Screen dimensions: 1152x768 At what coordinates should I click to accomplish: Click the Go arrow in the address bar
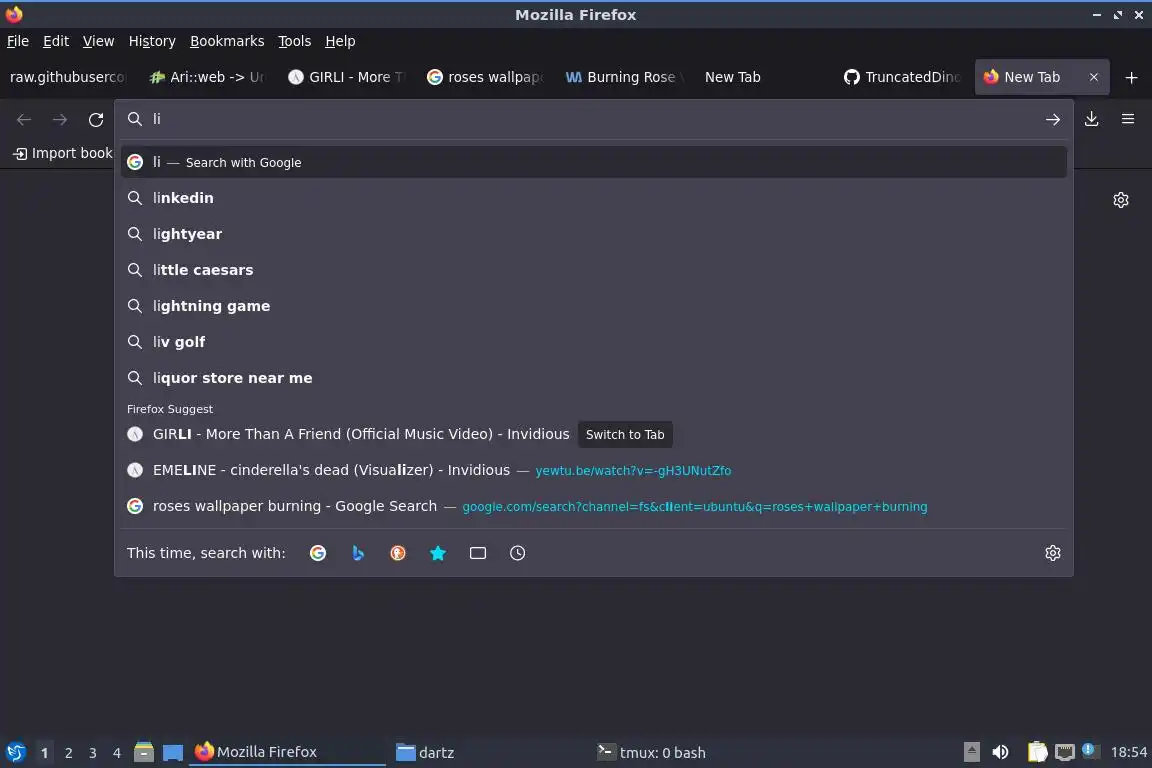(x=1053, y=119)
